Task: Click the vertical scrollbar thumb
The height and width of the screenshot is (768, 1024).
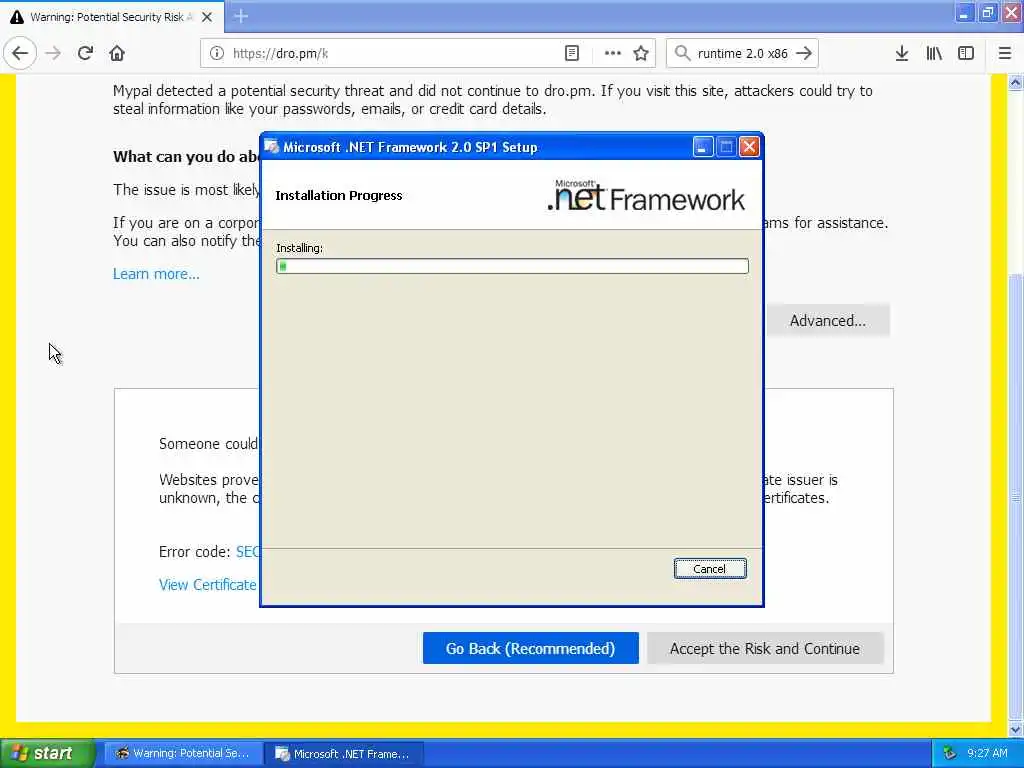Action: tap(1016, 496)
